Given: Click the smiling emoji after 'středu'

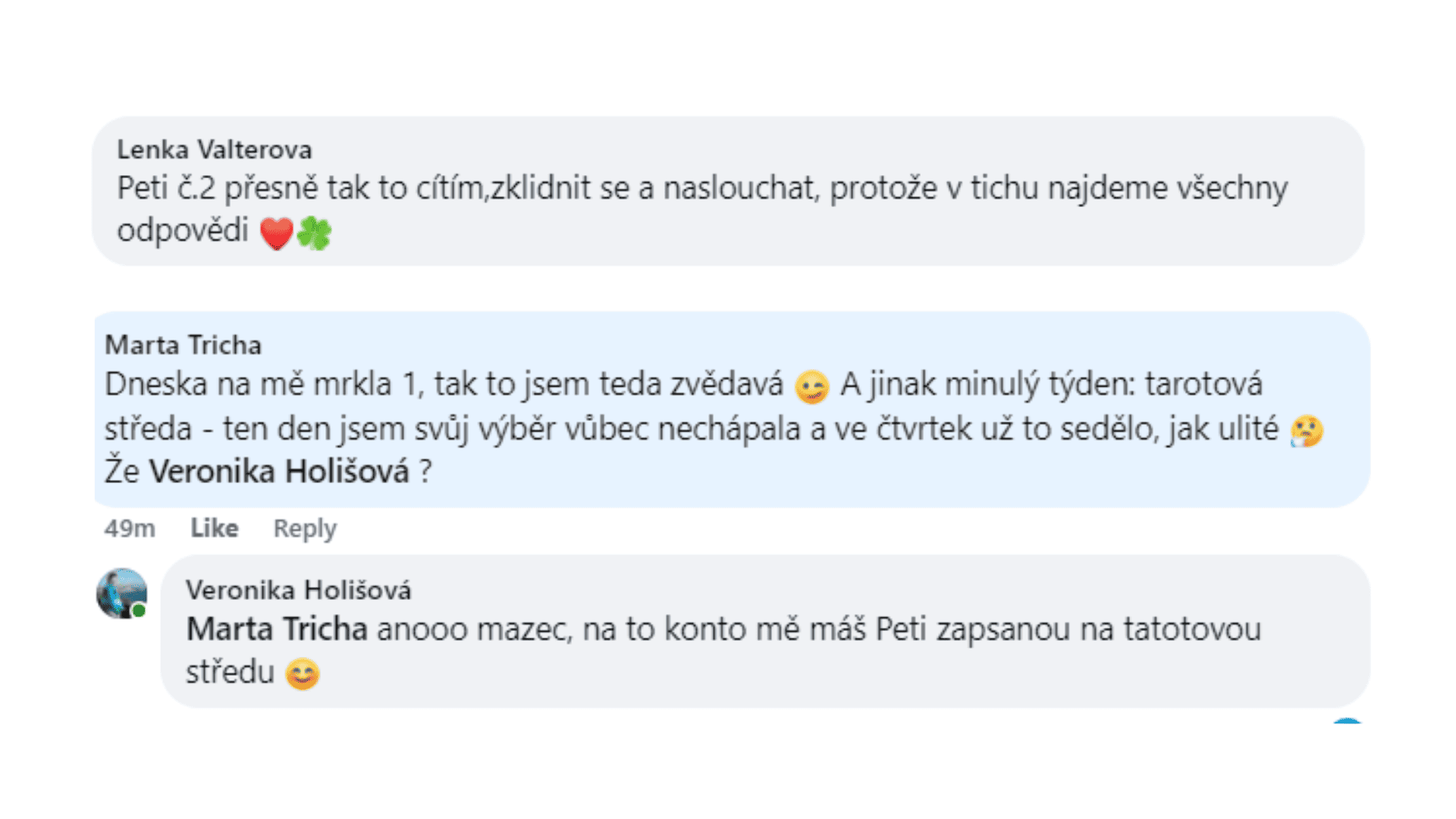Looking at the screenshot, I should click(x=303, y=673).
